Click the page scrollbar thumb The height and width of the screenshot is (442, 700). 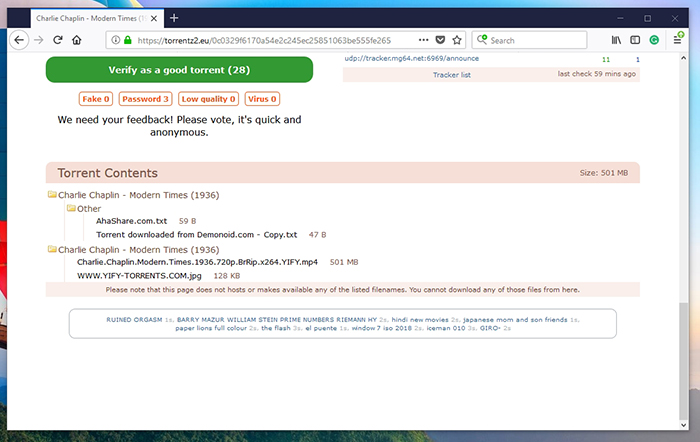click(683, 360)
